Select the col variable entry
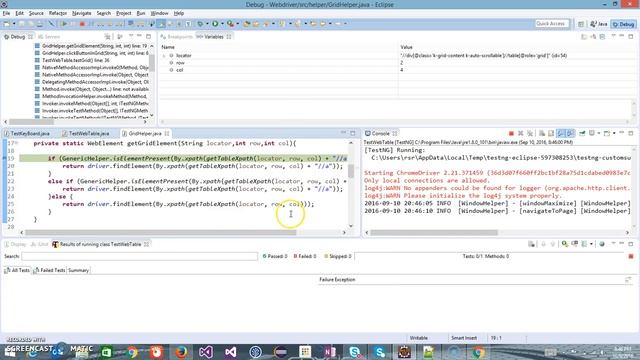 [x=179, y=70]
